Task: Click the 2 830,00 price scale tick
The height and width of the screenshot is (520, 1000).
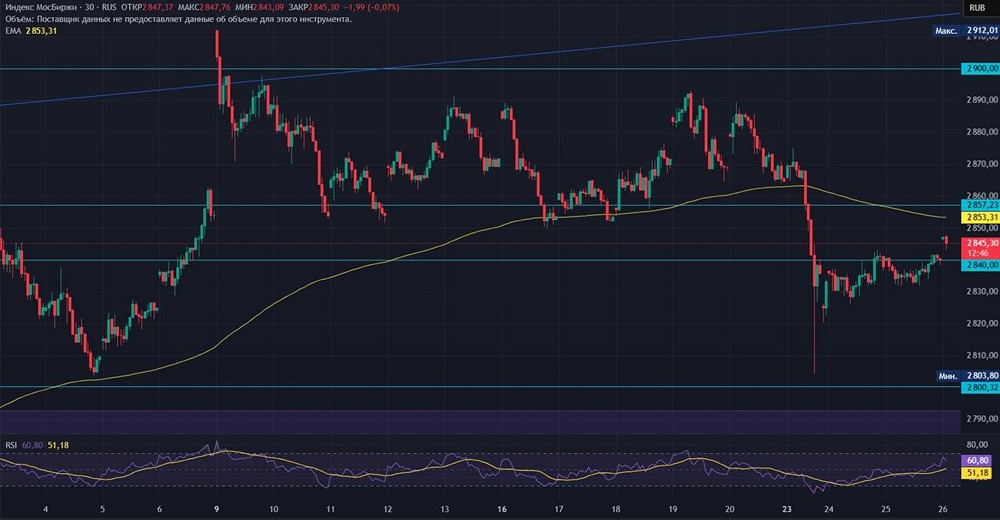Action: tap(982, 292)
